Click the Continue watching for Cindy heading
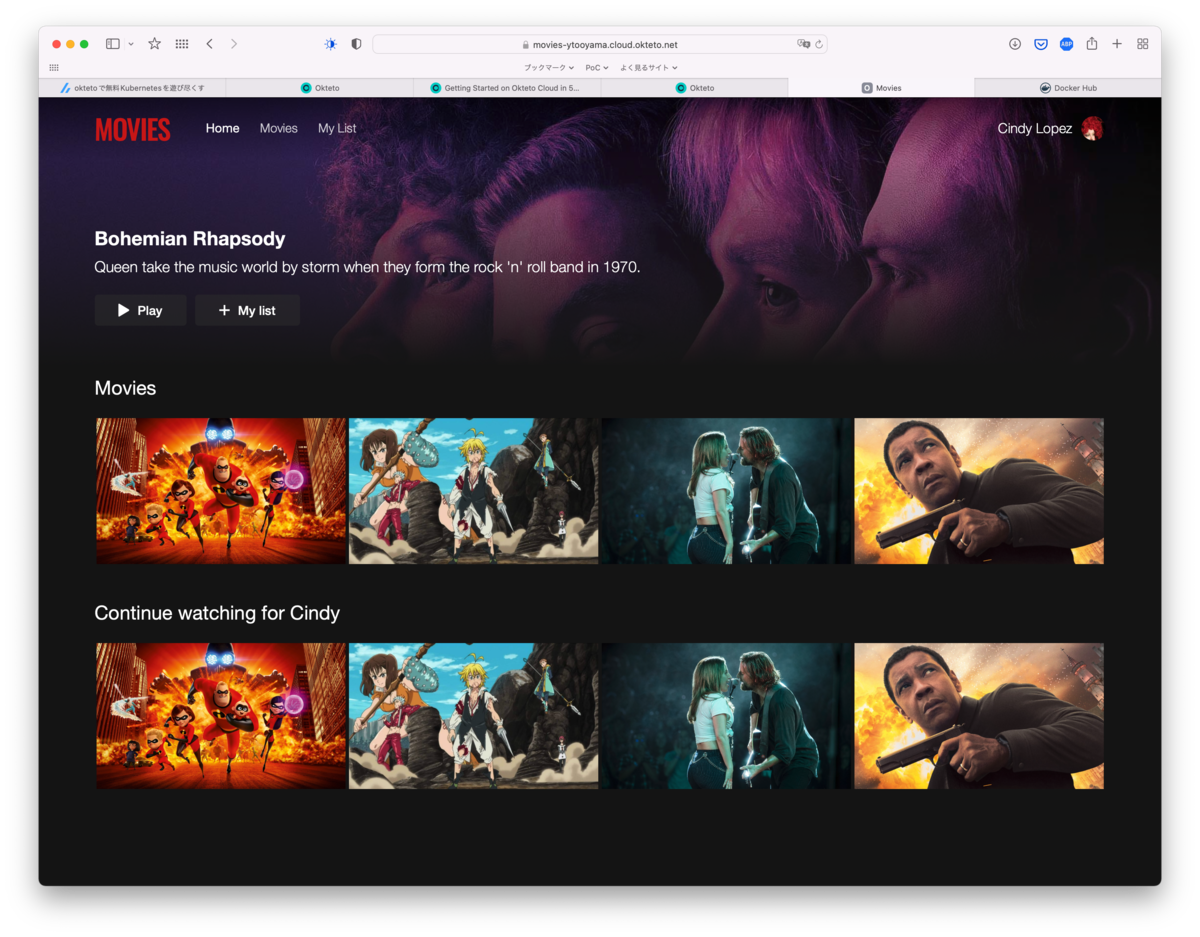 pyautogui.click(x=217, y=613)
